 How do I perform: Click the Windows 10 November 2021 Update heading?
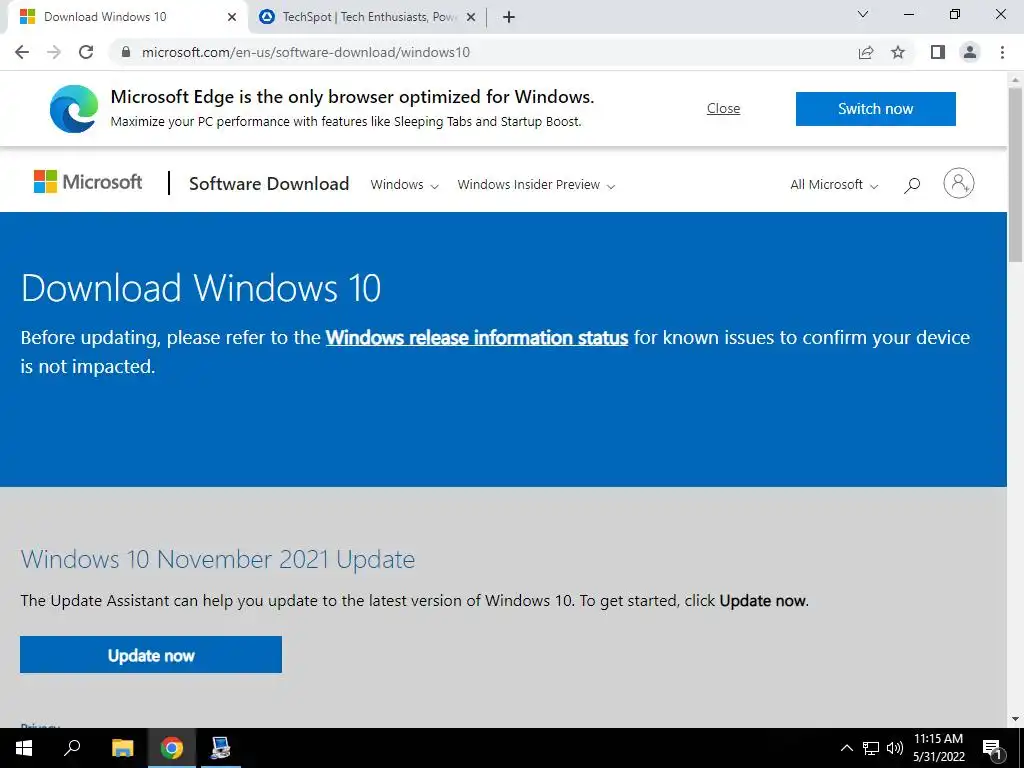(x=217, y=559)
